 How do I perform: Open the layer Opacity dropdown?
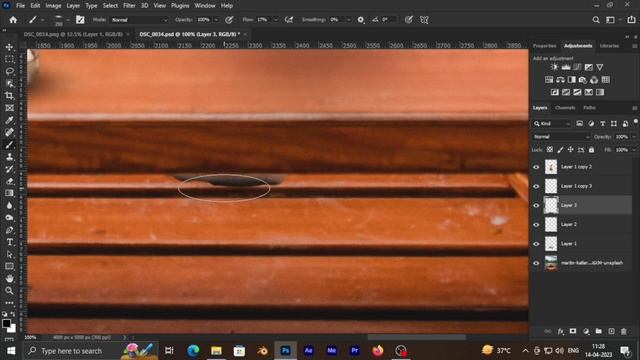click(634, 137)
